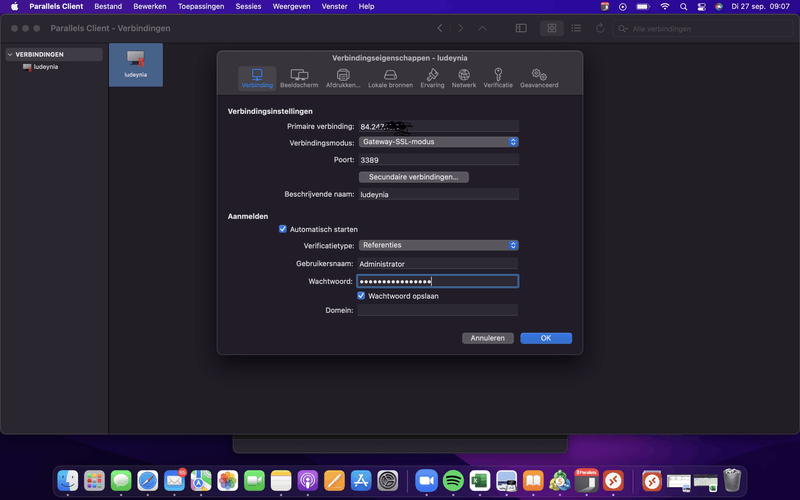Click the refresh icon in the toolbar

click(602, 28)
